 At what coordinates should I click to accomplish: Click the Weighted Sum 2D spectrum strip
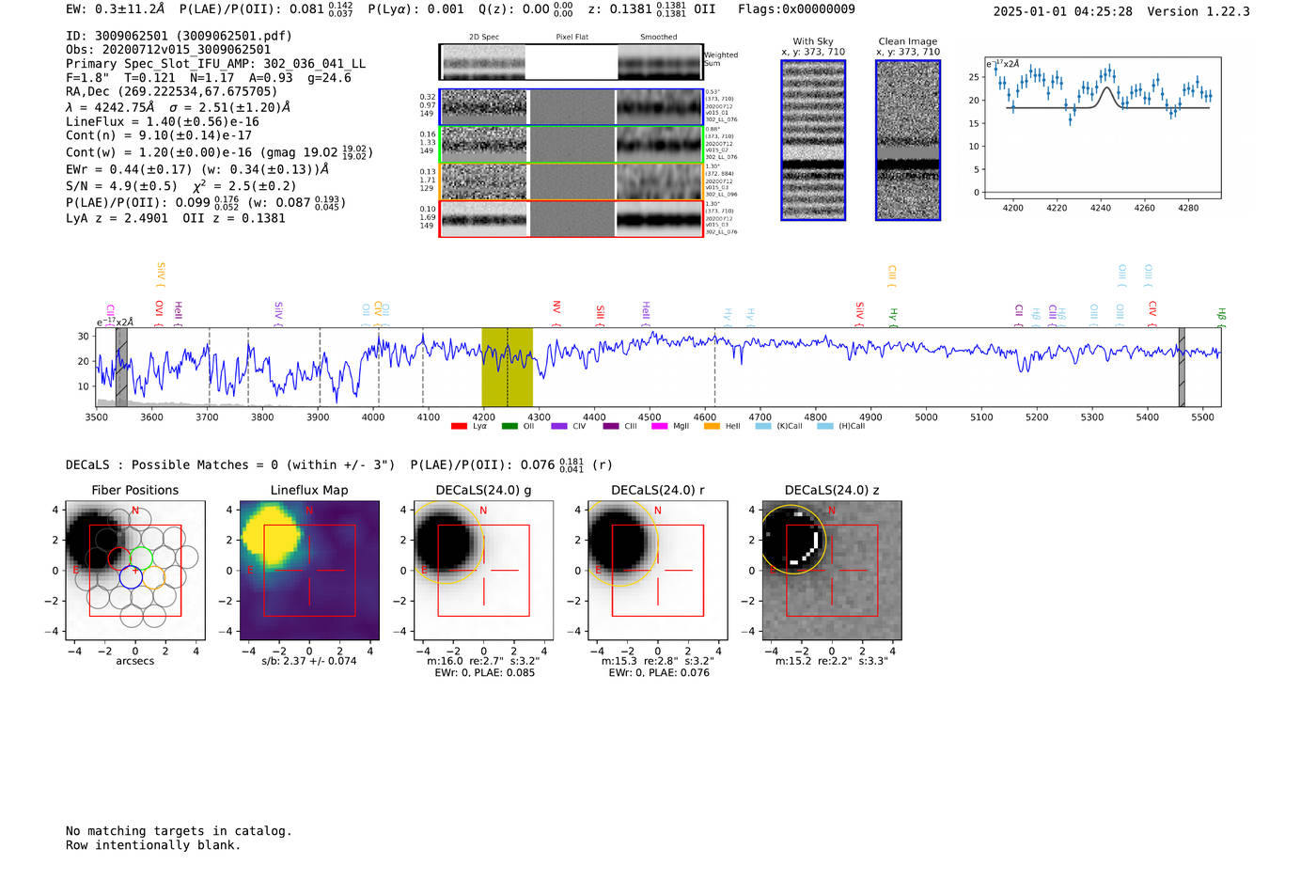pos(572,62)
